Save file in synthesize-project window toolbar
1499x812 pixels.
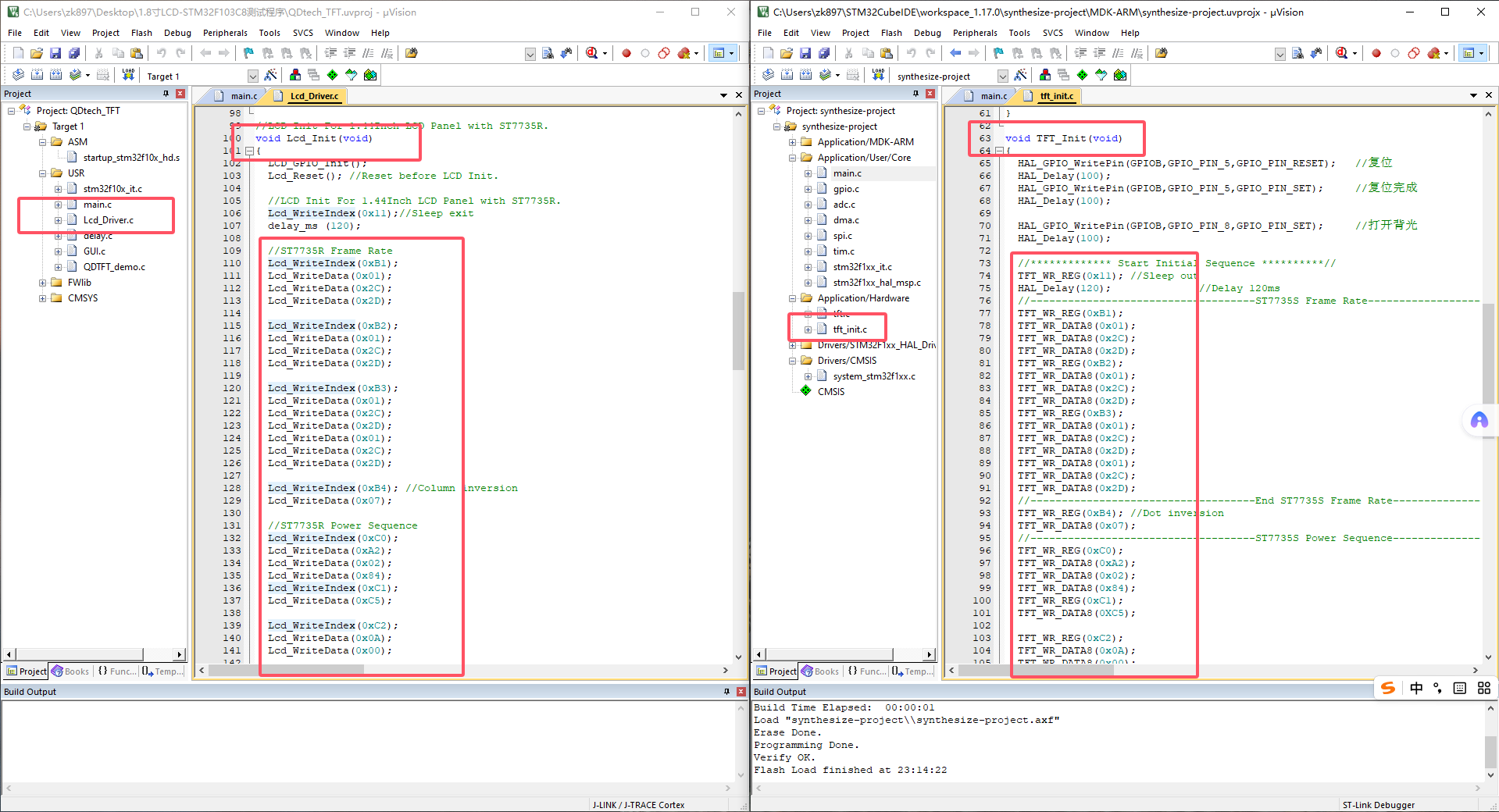[805, 53]
